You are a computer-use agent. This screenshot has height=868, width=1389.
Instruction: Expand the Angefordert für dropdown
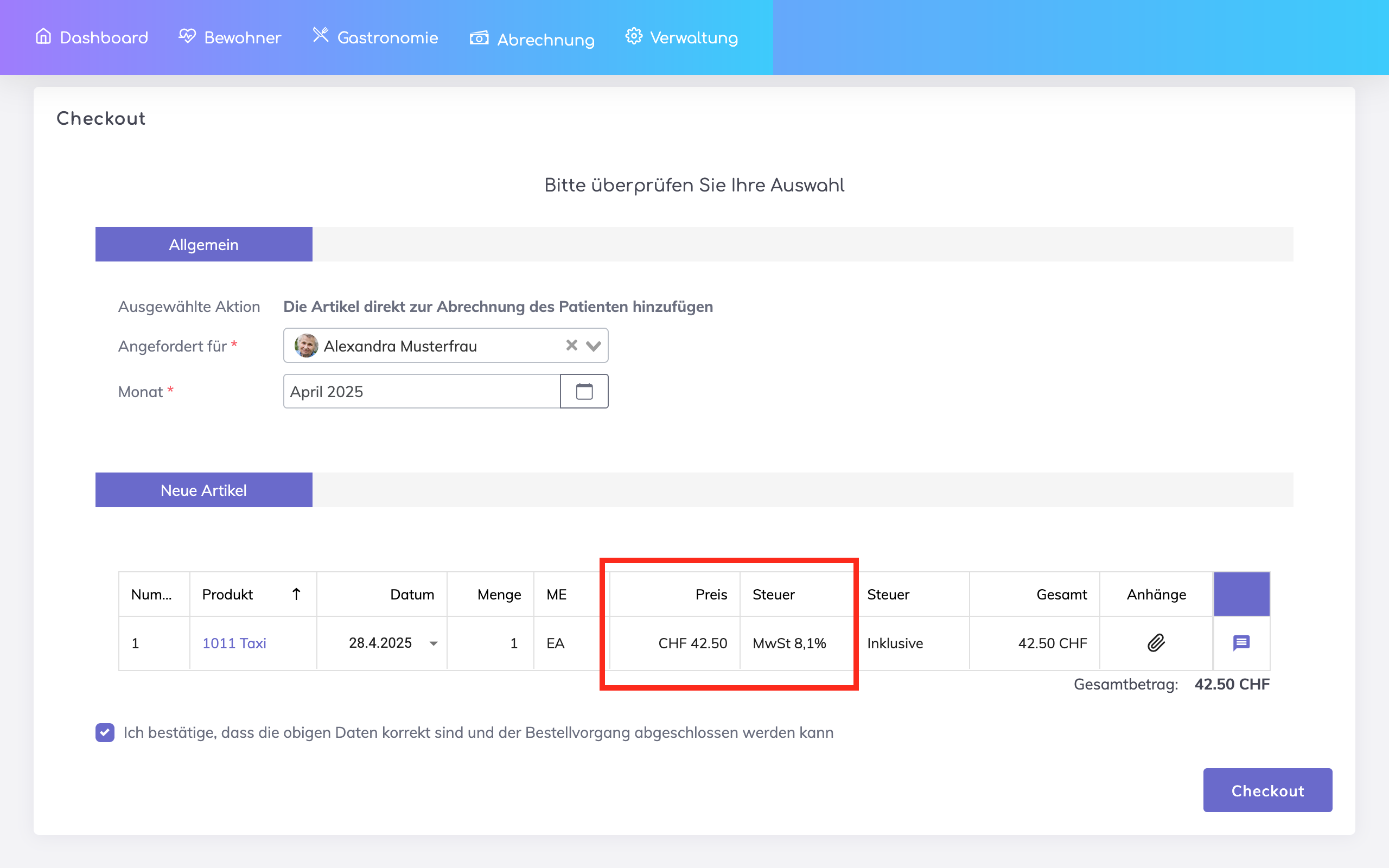tap(594, 346)
